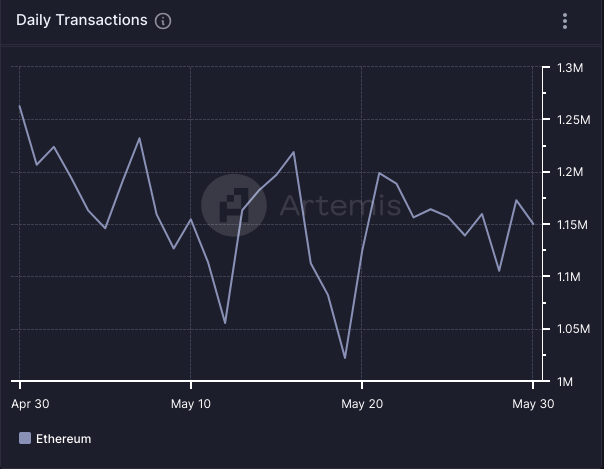The width and height of the screenshot is (604, 469).
Task: Click the May 20 x-axis label
Action: [x=362, y=404]
